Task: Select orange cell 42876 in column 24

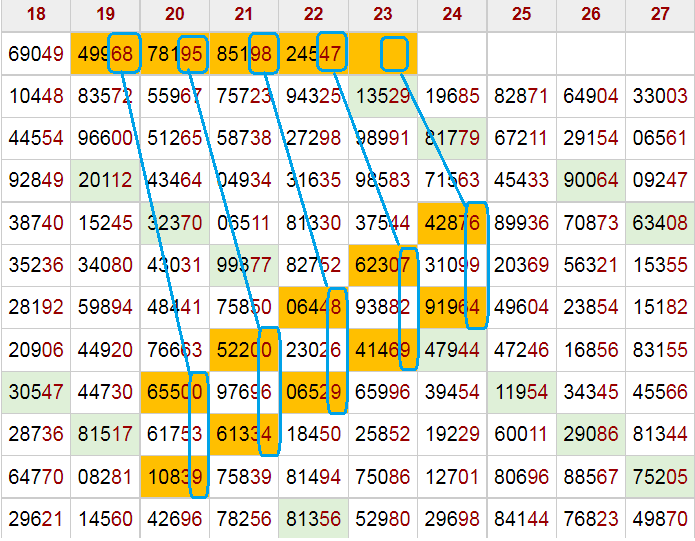Action: coord(452,224)
